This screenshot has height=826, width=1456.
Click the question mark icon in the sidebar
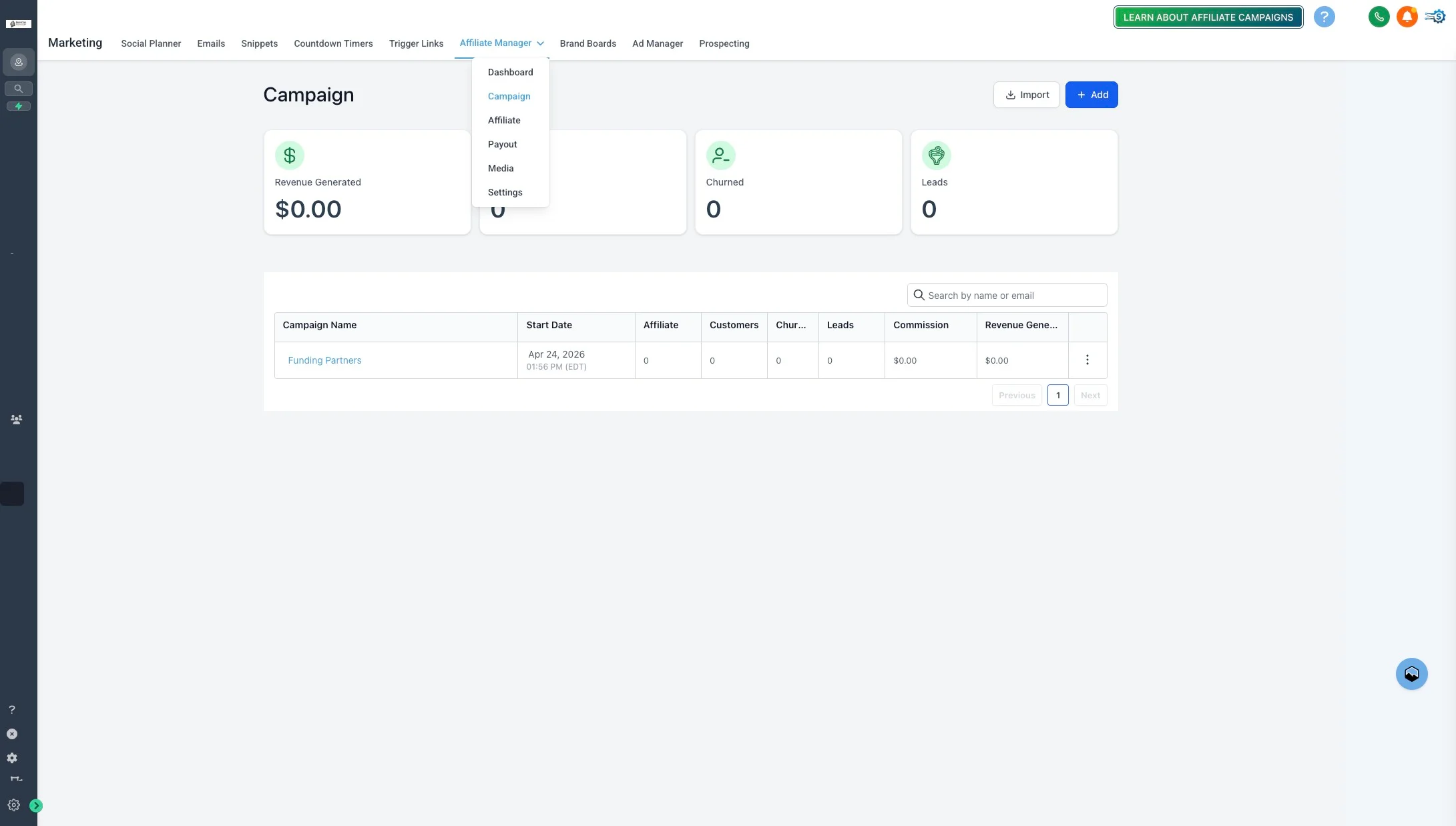point(12,710)
